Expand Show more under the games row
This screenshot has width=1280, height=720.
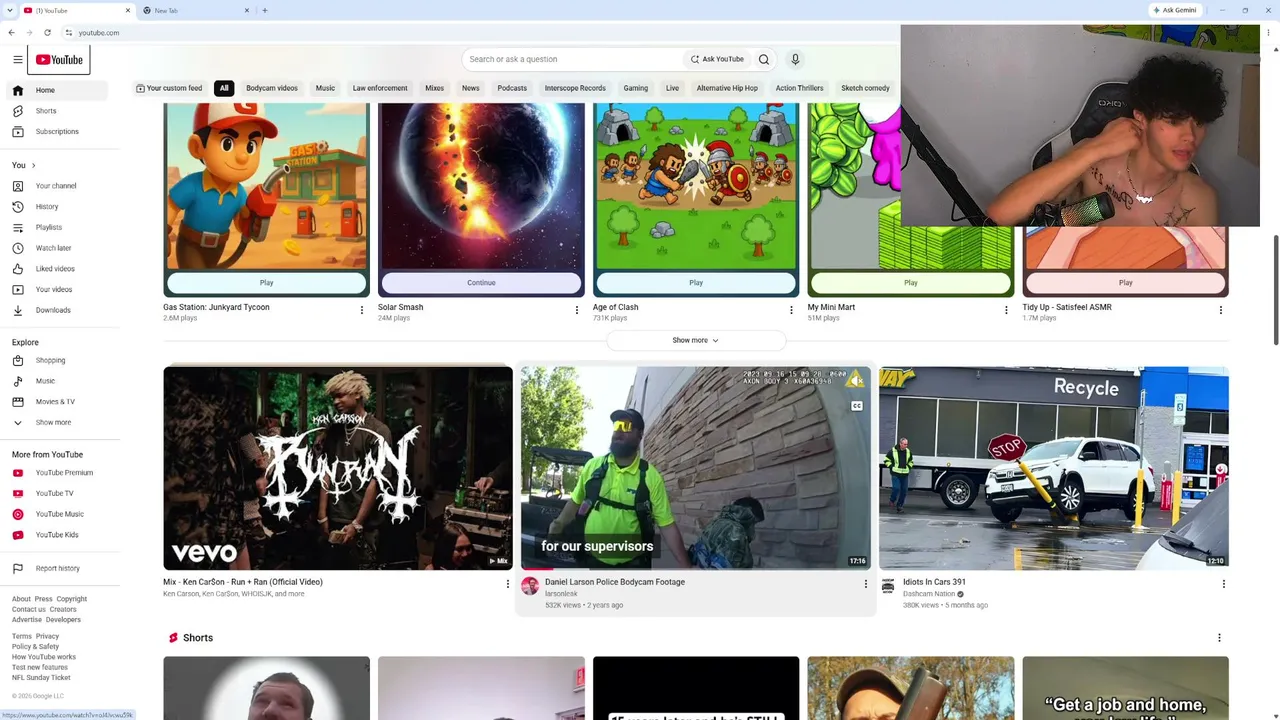pos(695,340)
